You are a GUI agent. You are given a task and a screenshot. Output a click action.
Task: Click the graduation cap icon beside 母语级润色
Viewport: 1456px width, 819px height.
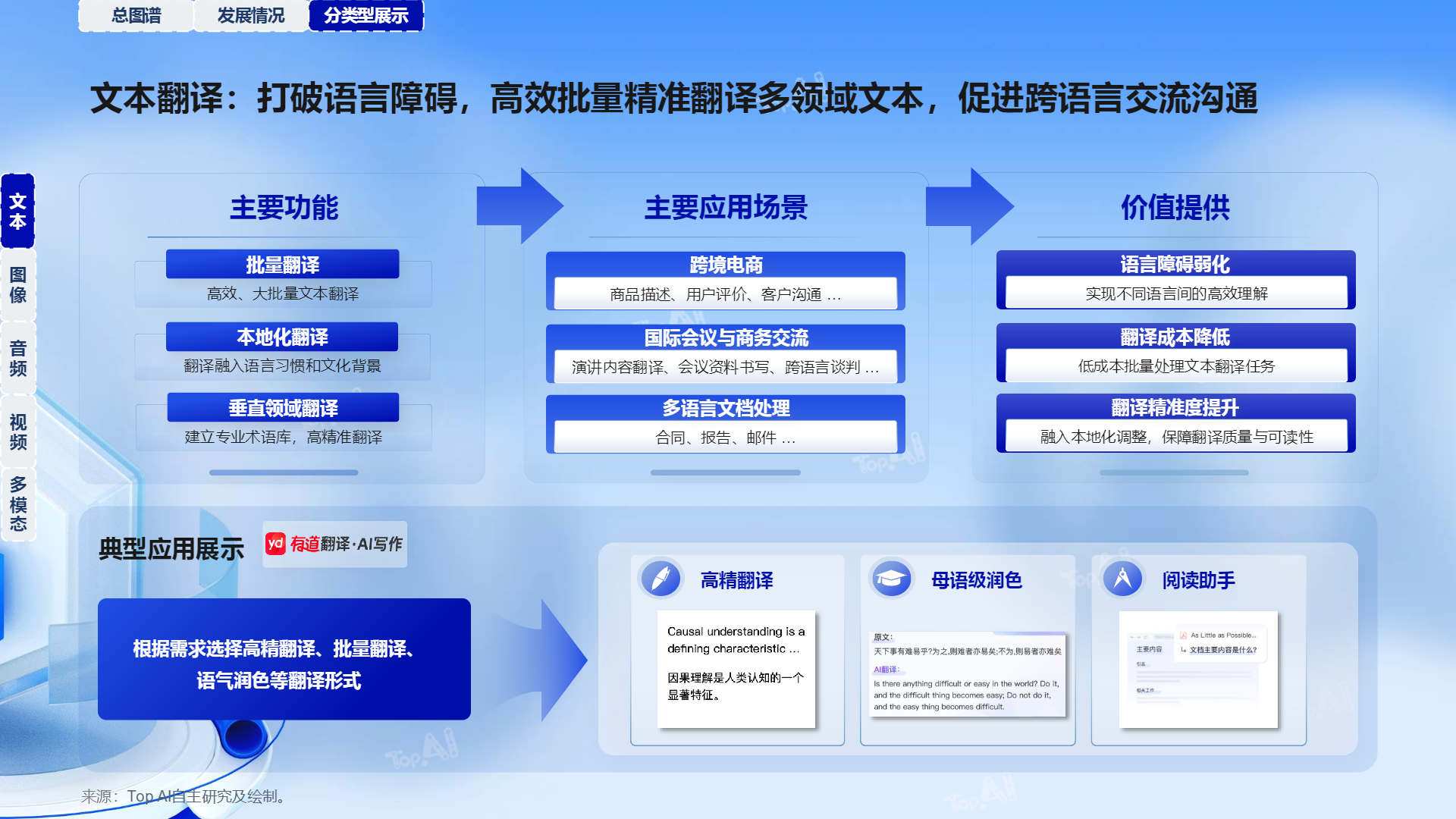pos(890,579)
